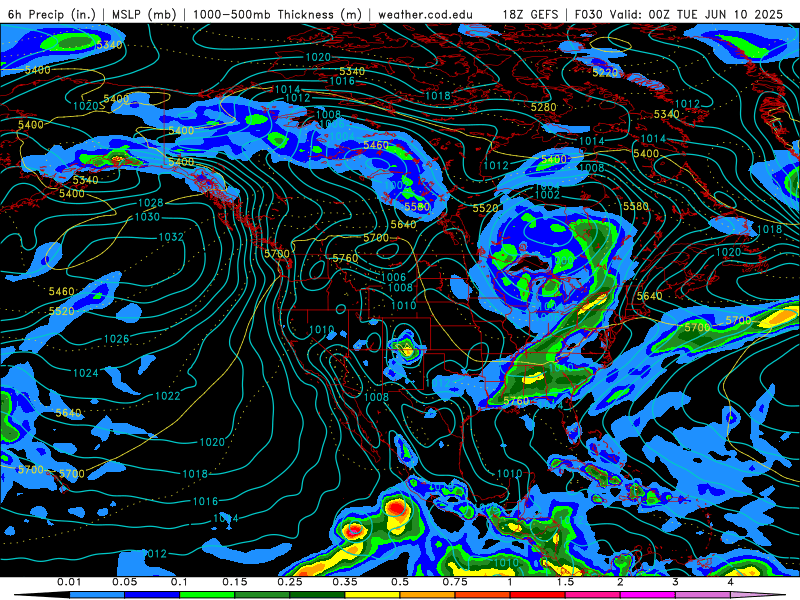This screenshot has height=600, width=800.
Task: Click the 0.5 legend scale value
Action: pos(400,582)
